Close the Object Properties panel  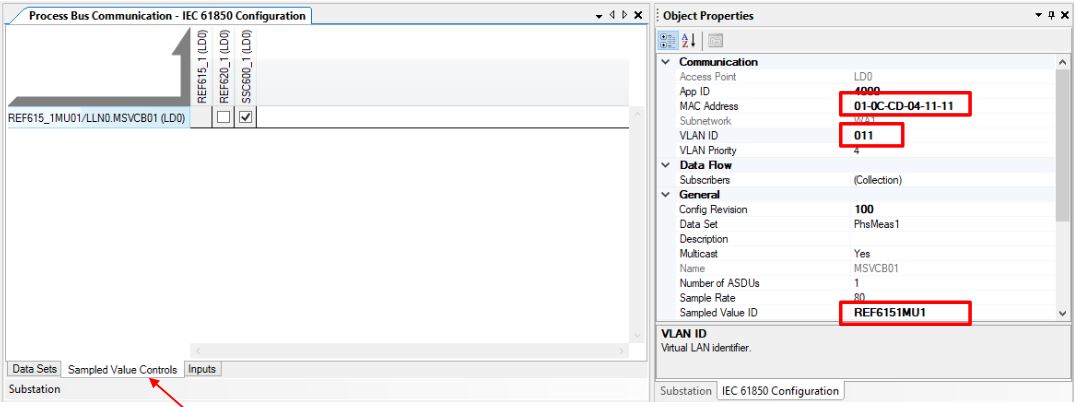1065,15
